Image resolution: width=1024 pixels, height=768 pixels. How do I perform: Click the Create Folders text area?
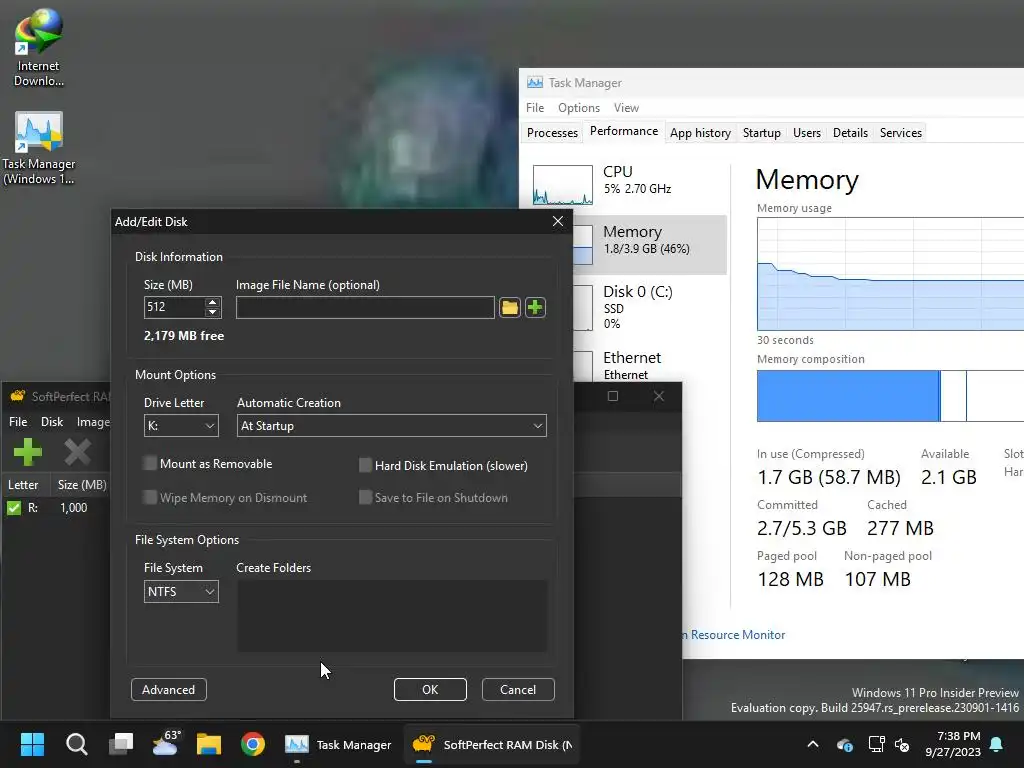[392, 616]
